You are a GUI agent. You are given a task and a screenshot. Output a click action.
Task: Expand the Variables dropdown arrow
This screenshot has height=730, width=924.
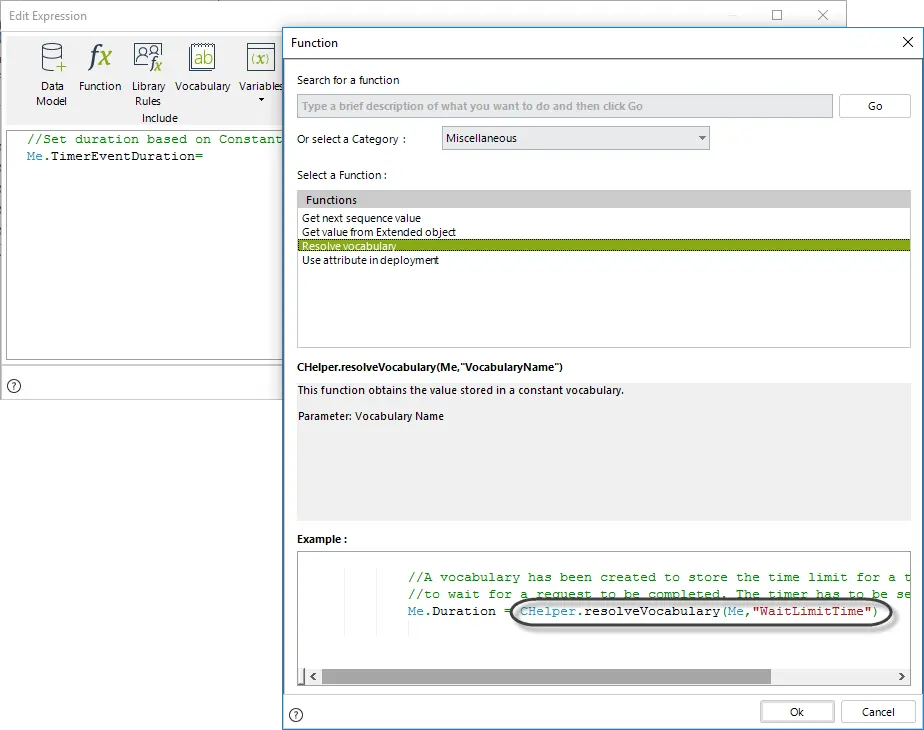pos(261,100)
